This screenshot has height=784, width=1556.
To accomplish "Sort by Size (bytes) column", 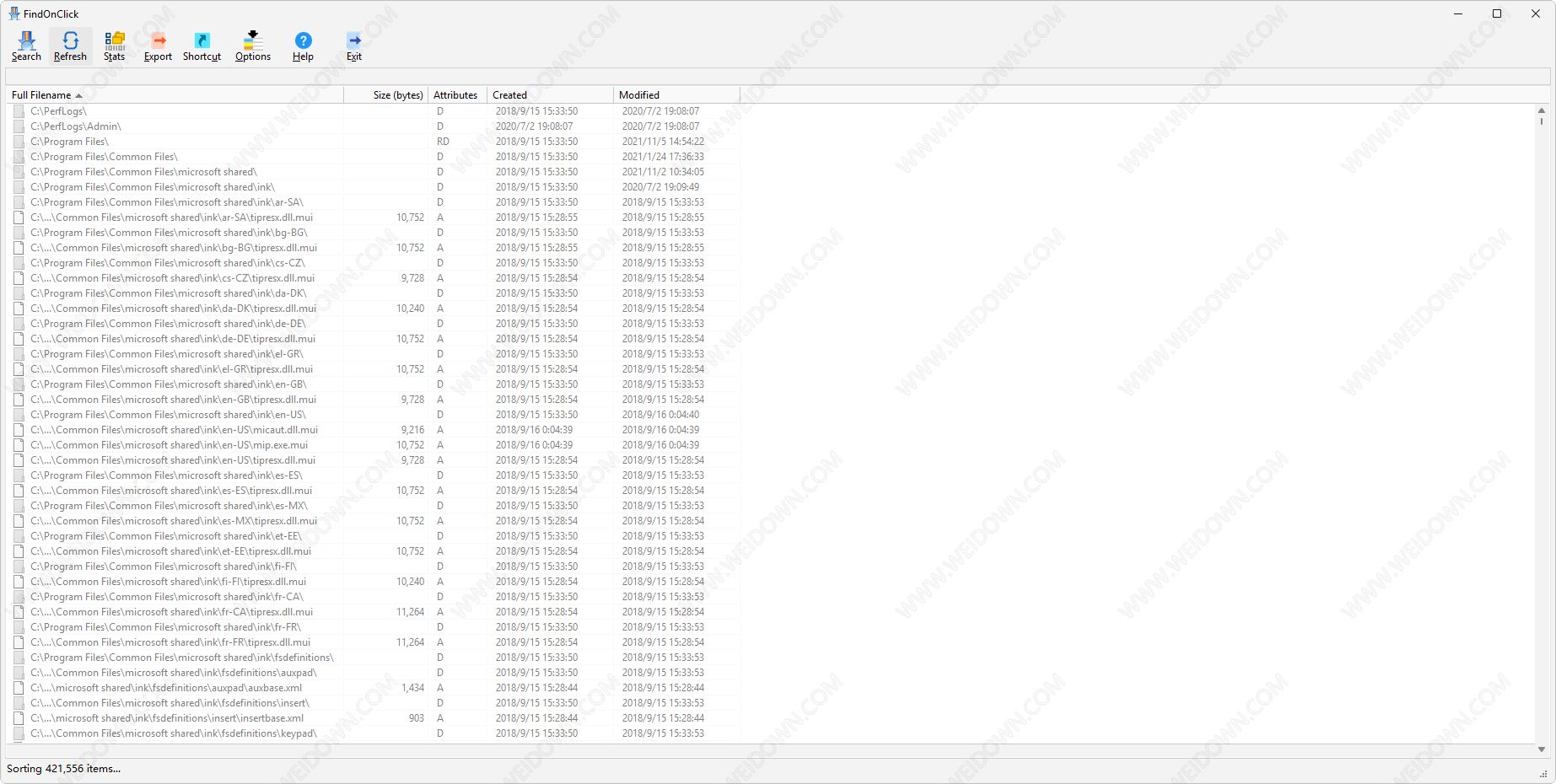I will 386,95.
